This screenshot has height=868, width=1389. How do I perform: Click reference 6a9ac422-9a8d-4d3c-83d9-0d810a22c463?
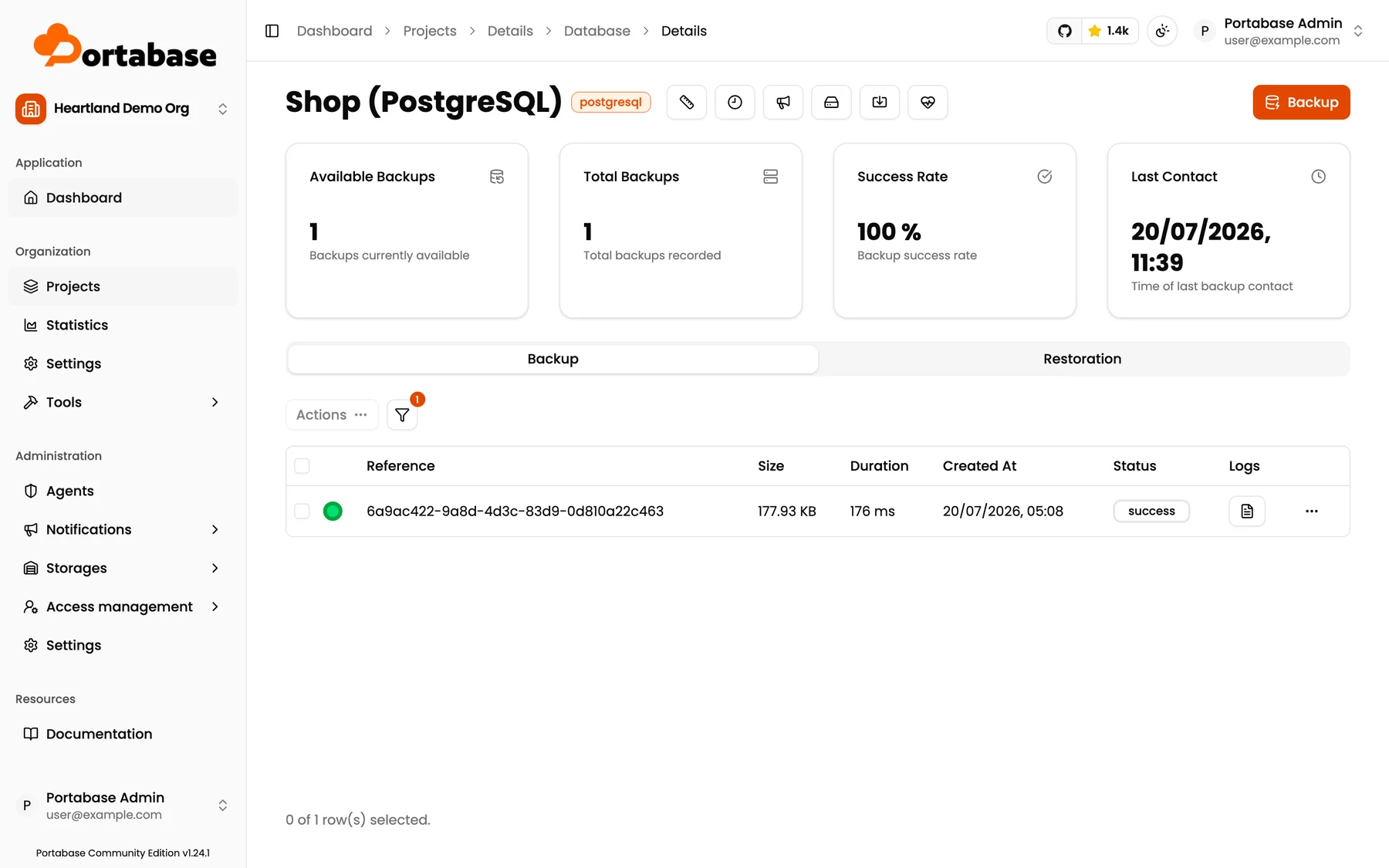(515, 511)
